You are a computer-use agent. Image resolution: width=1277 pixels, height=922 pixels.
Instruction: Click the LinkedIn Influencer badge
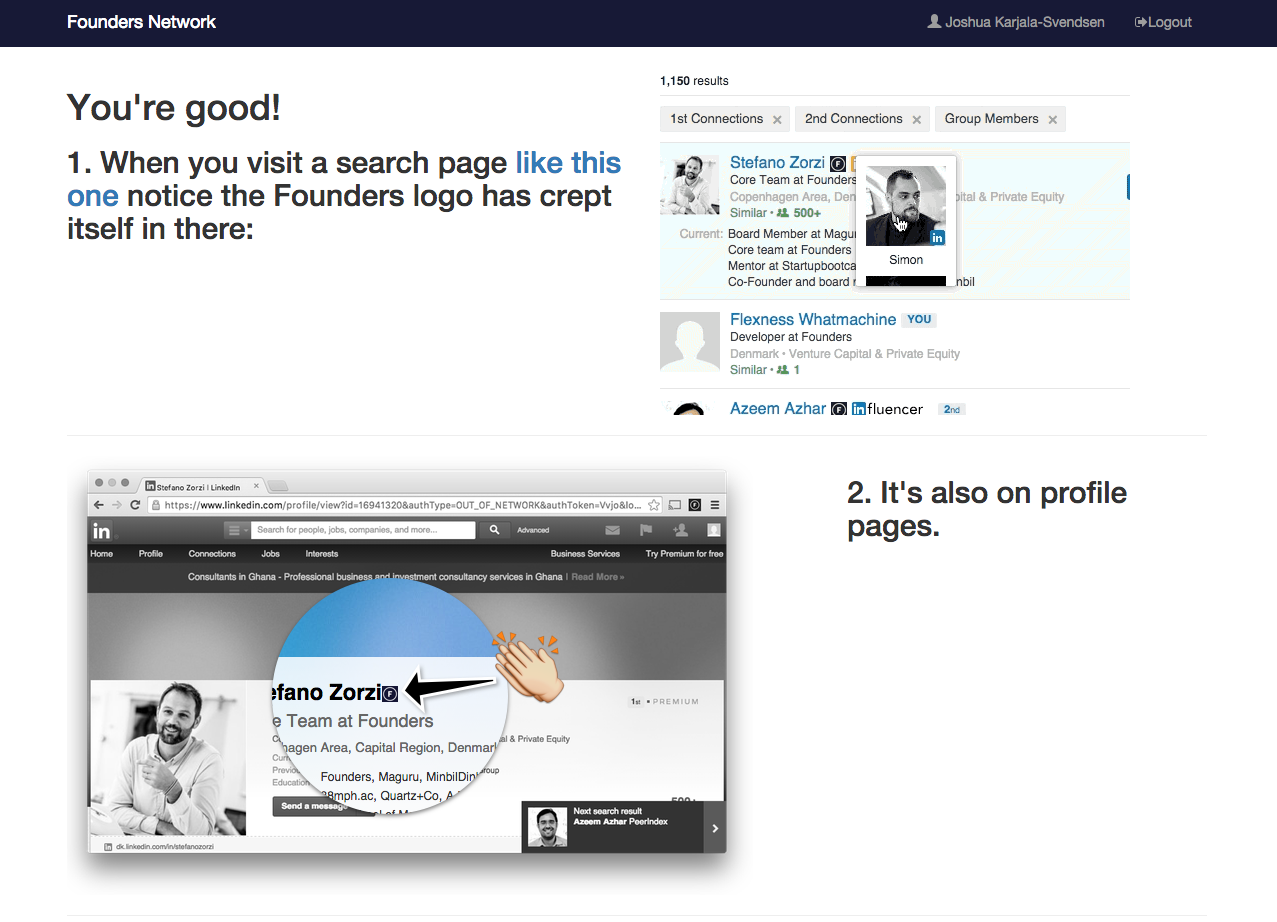887,409
